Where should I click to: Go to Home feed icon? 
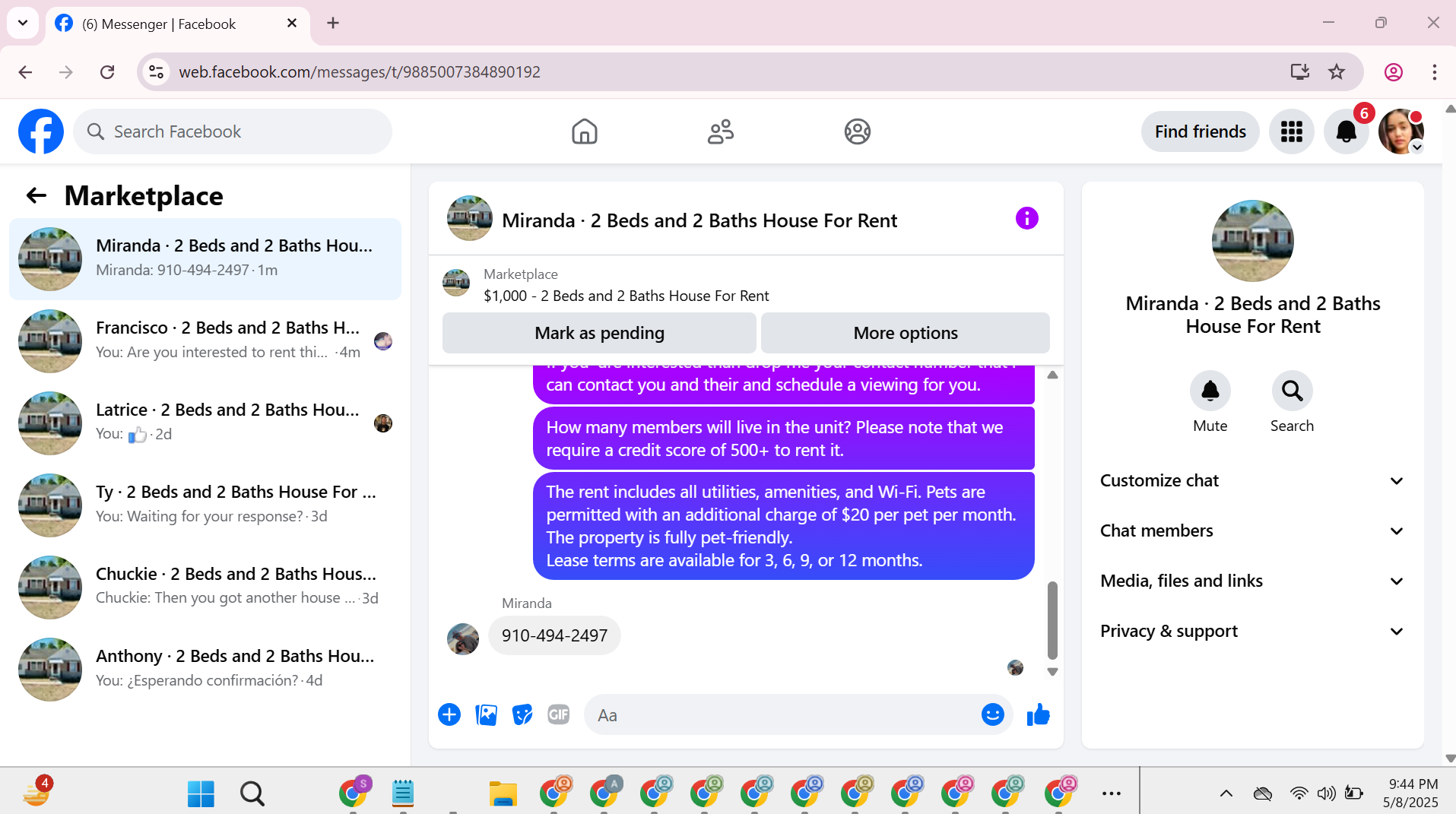pos(584,131)
